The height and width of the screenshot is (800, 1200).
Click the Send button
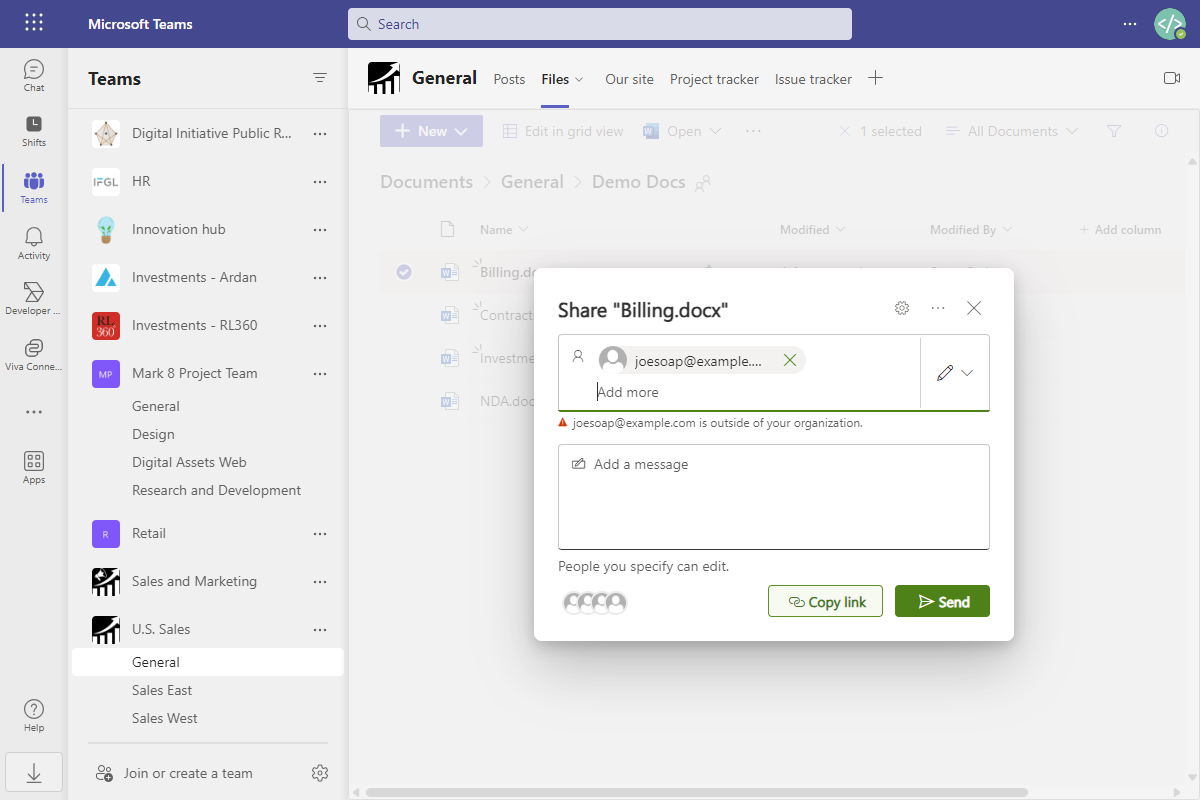pyautogui.click(x=942, y=601)
